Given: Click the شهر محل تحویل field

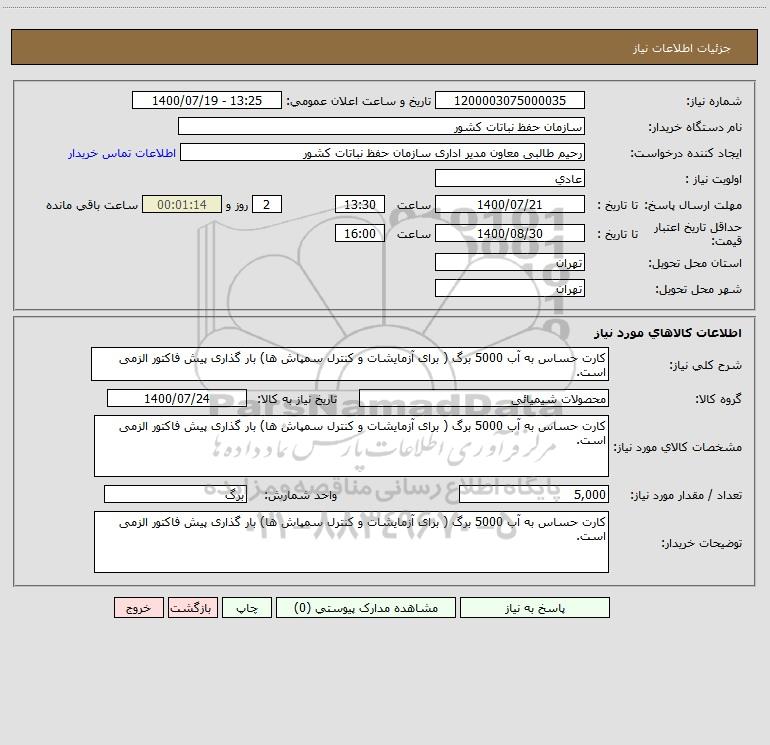Looking at the screenshot, I should (510, 288).
